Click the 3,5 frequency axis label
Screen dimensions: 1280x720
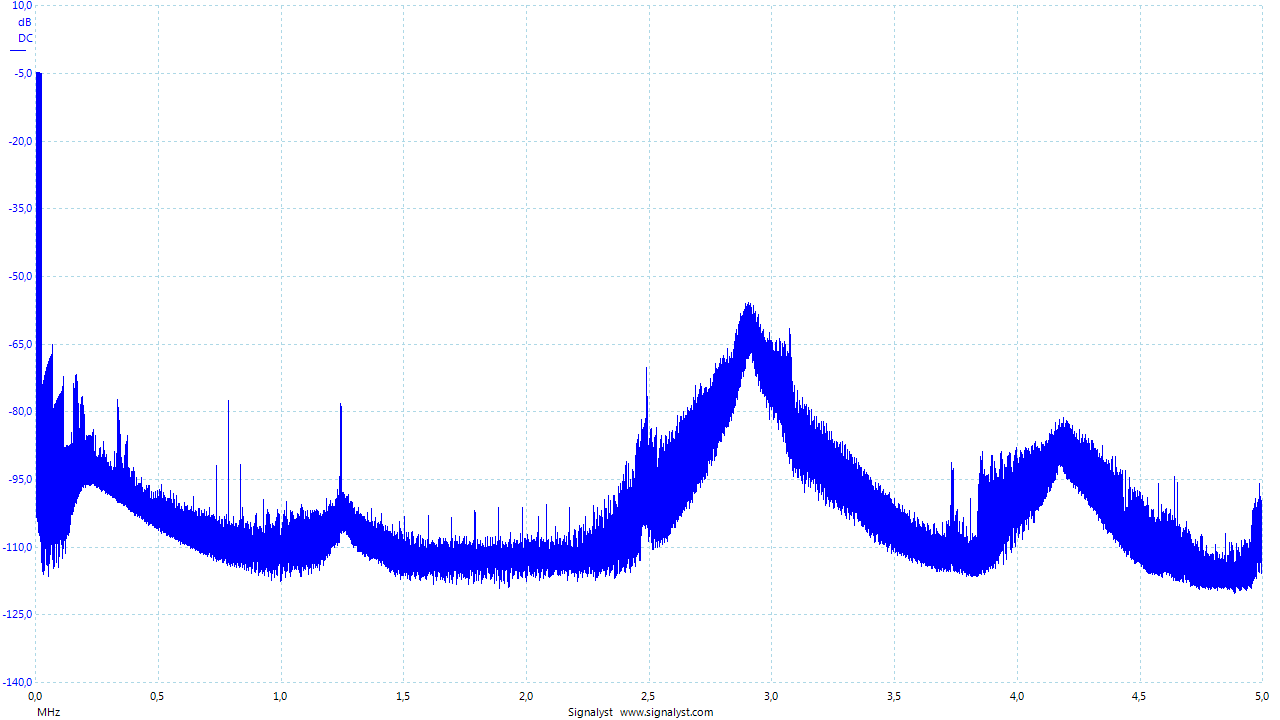[894, 695]
